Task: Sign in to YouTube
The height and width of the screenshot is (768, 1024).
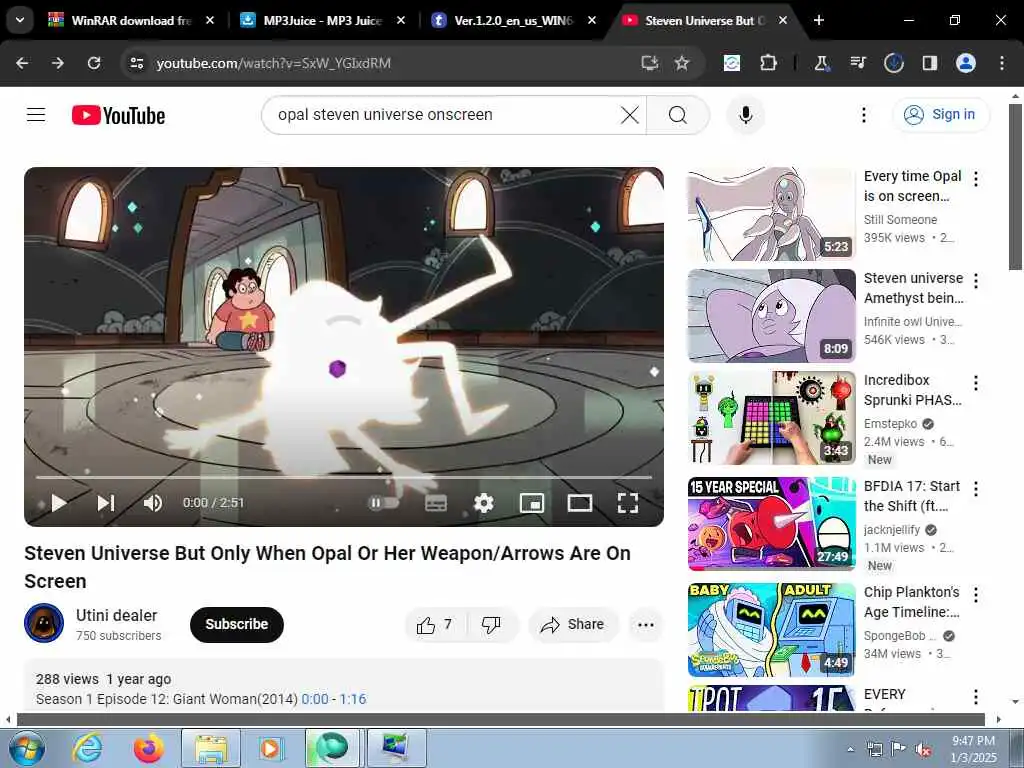Action: point(940,114)
